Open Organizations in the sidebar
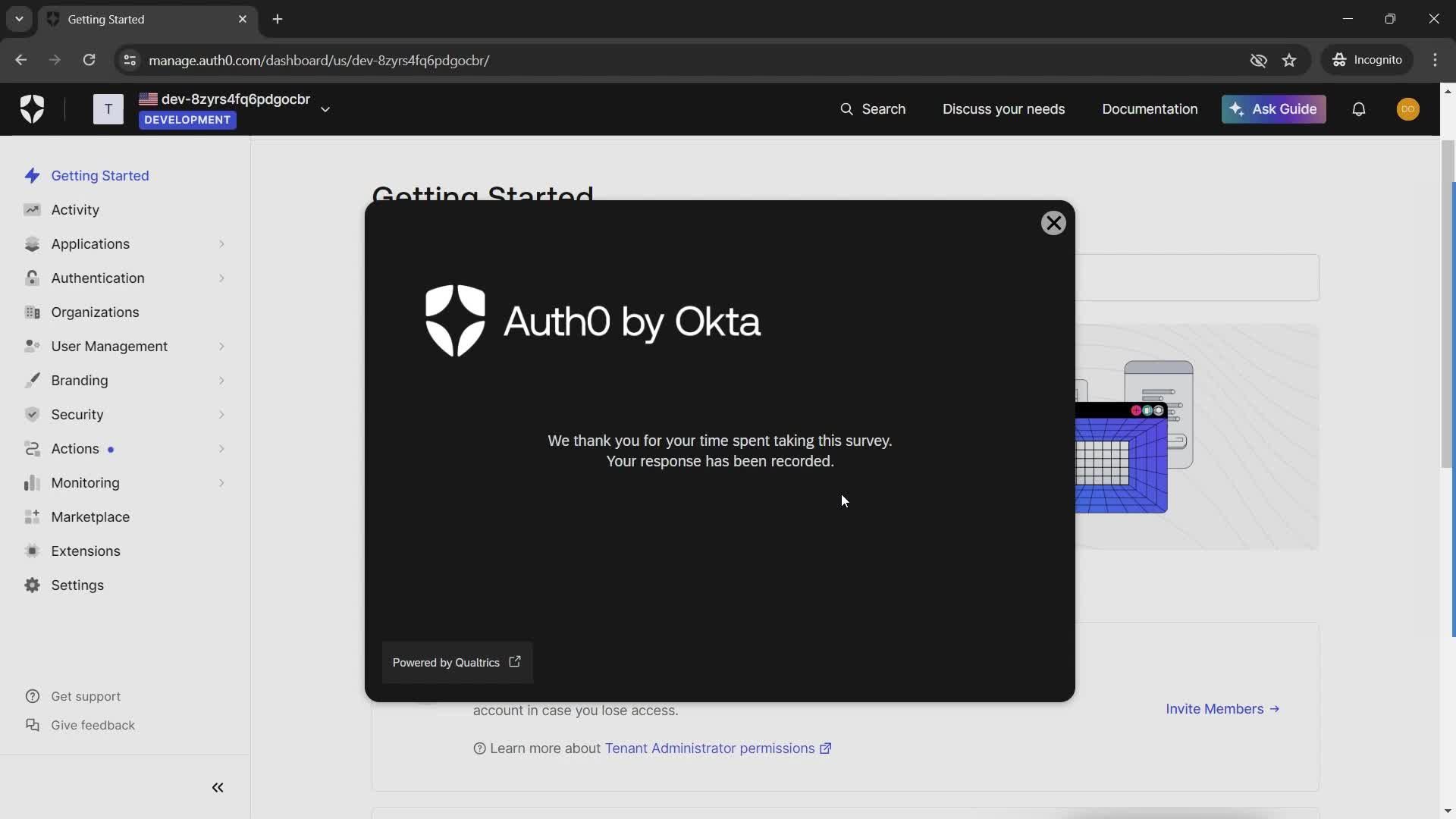This screenshot has height=819, width=1456. point(95,312)
